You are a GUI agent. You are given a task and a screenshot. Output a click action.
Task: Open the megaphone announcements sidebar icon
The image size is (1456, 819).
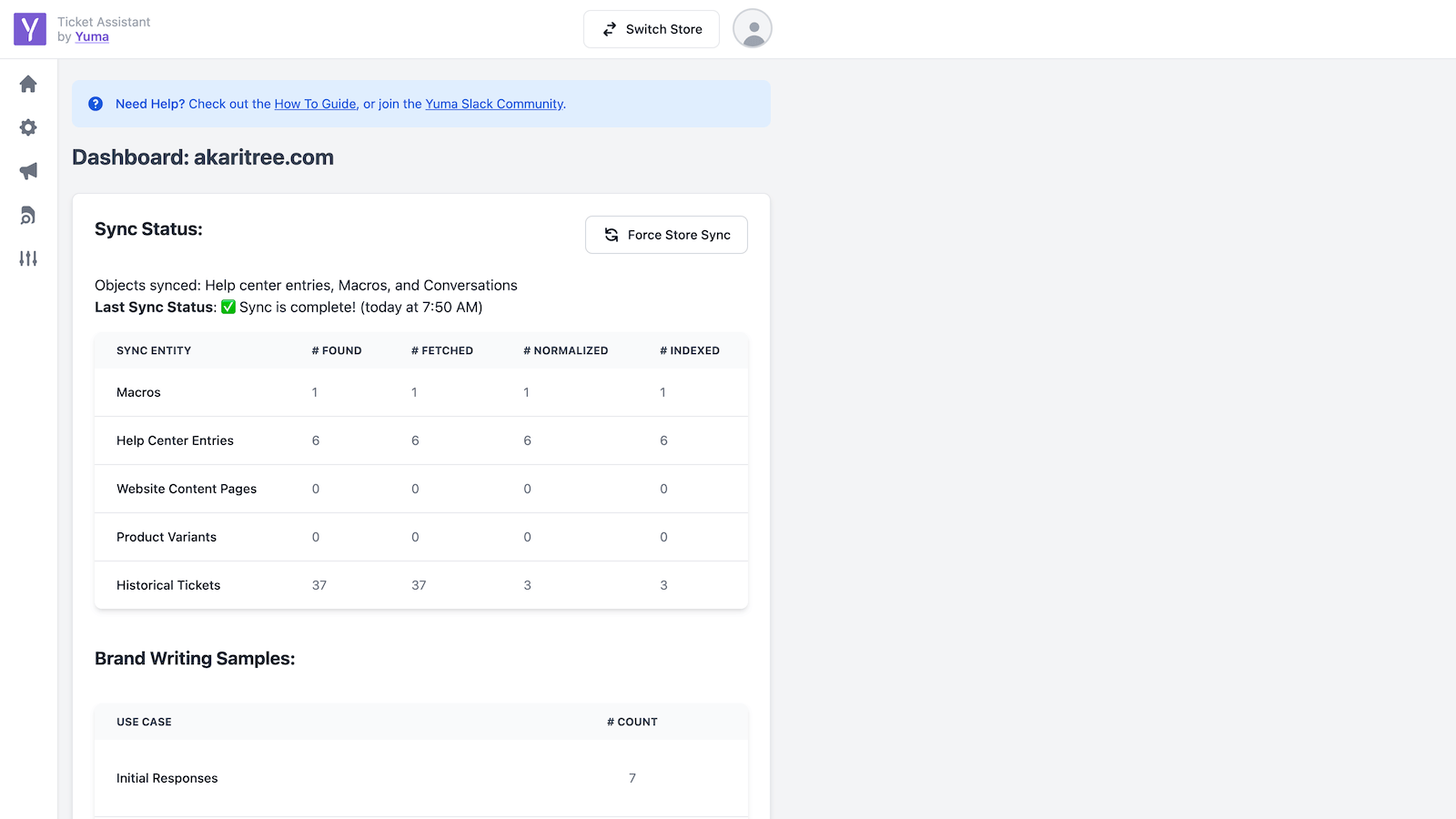pos(28,171)
